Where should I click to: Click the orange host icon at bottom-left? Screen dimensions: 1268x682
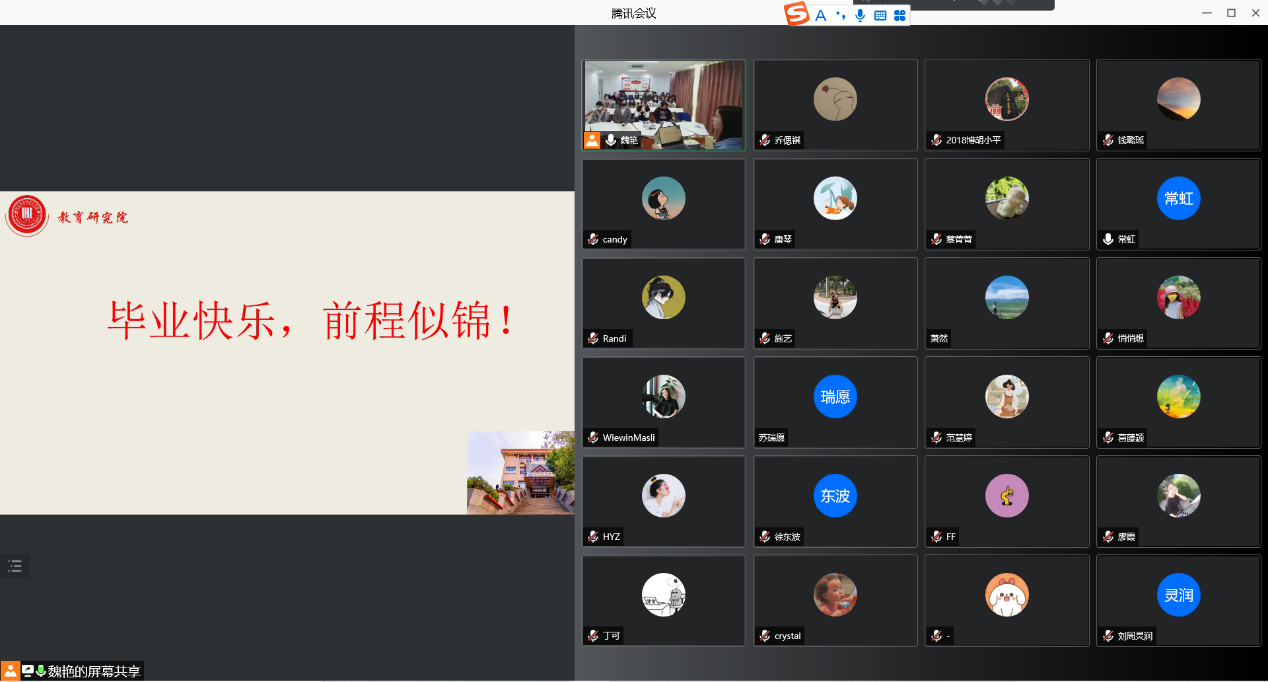[10, 671]
